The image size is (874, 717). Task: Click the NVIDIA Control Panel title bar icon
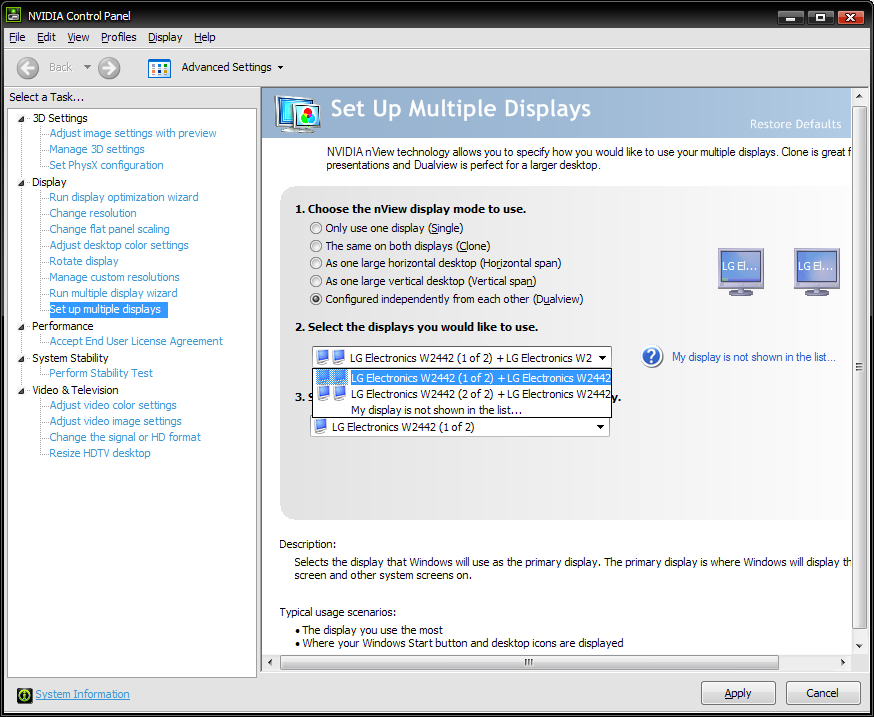coord(13,15)
